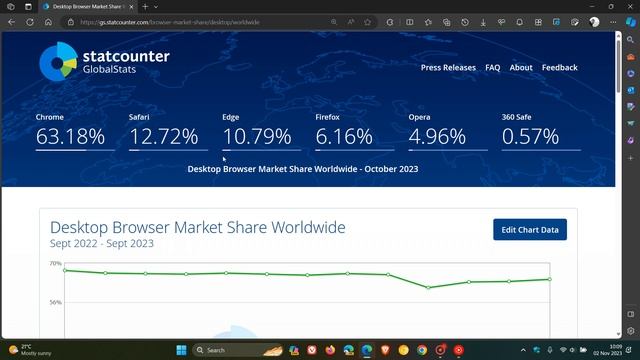Open Press Releases link

(x=448, y=68)
